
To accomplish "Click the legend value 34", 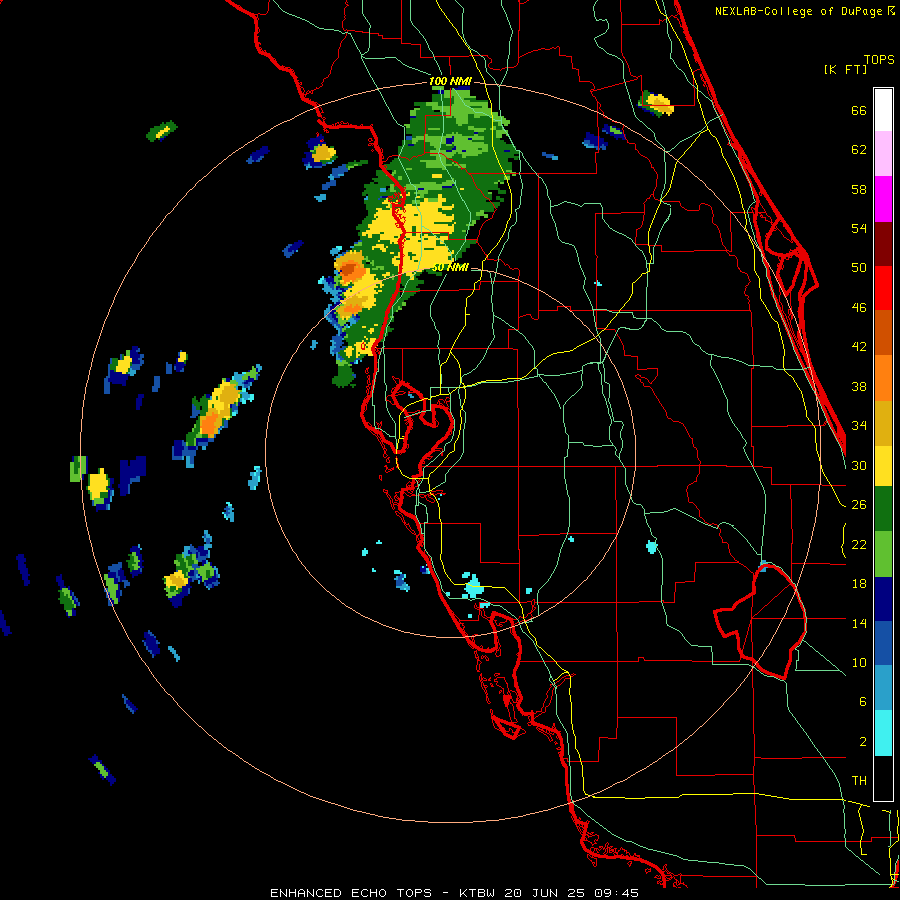I will click(x=859, y=426).
